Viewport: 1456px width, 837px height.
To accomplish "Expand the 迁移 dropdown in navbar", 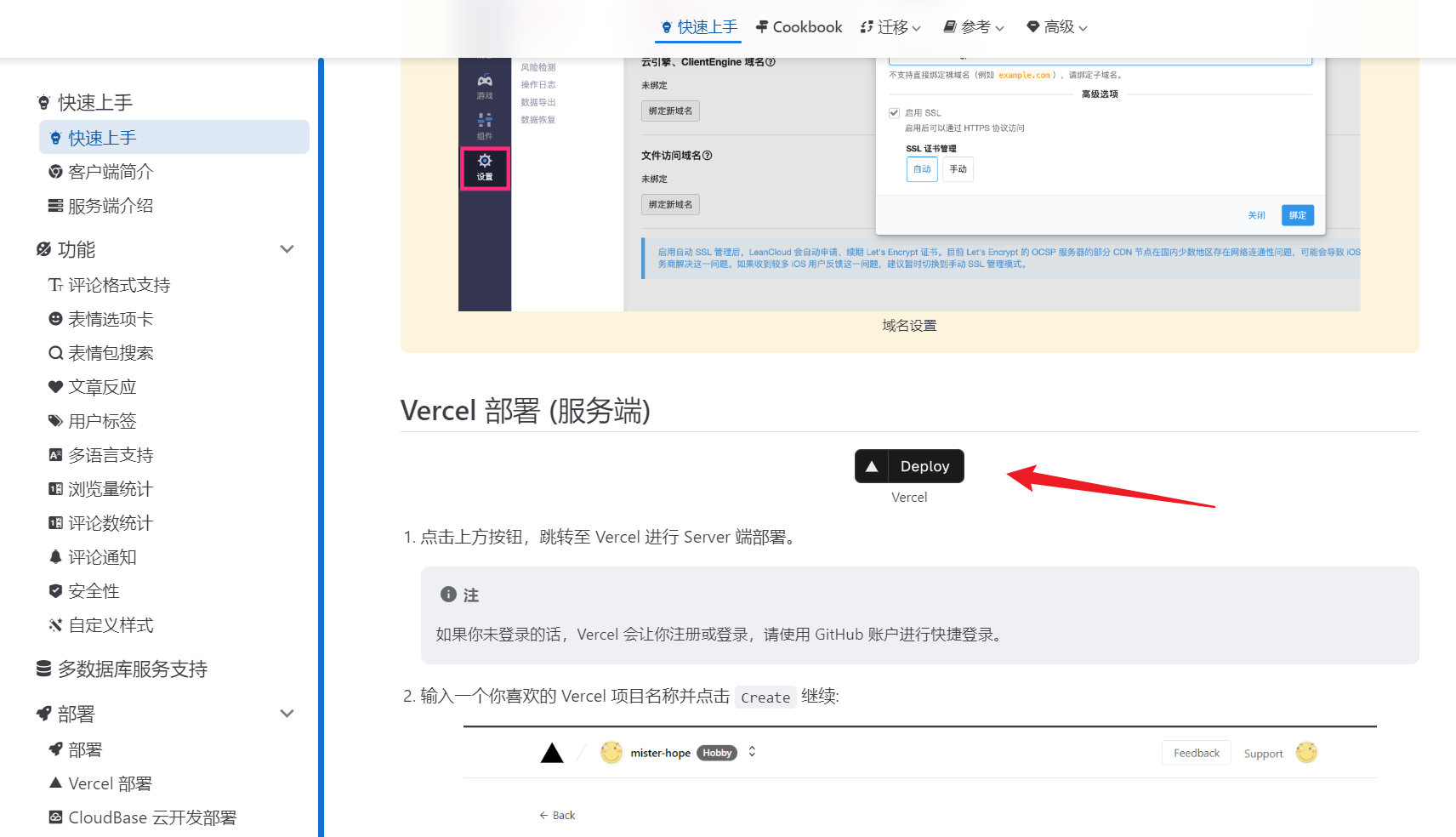I will point(890,27).
